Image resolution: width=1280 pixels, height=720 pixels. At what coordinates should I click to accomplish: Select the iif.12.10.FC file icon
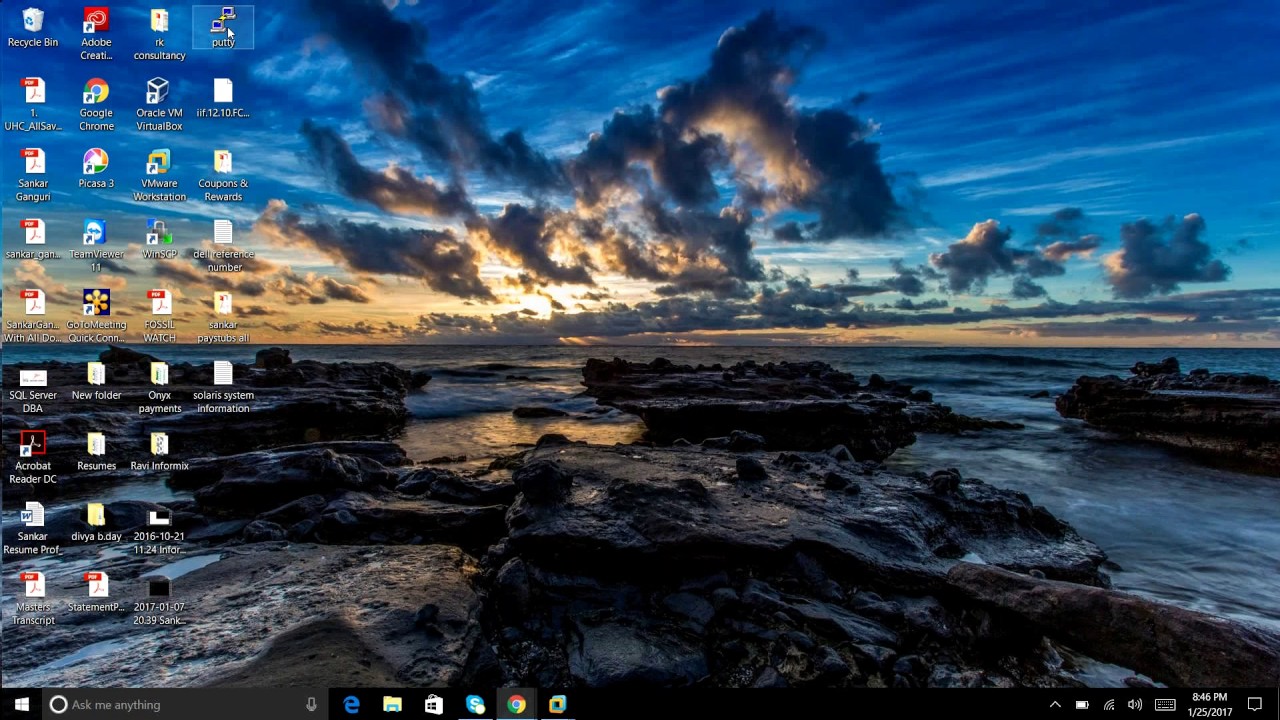[x=223, y=99]
